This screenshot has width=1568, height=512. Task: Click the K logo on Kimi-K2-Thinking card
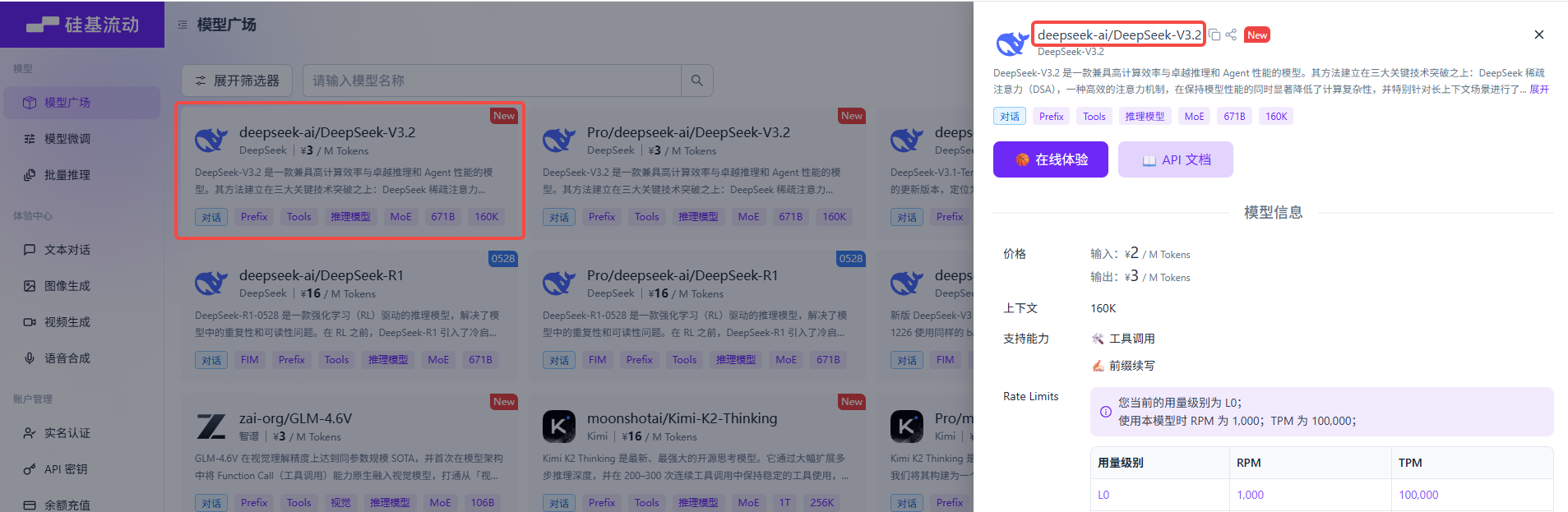559,427
